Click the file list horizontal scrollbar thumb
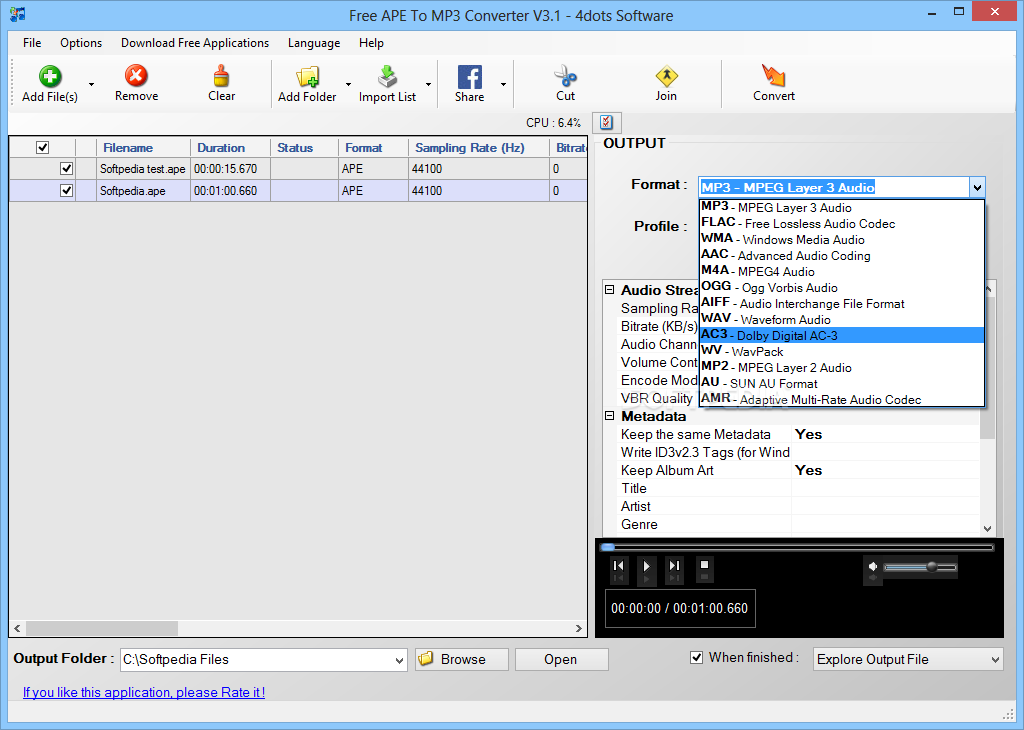 click(102, 628)
